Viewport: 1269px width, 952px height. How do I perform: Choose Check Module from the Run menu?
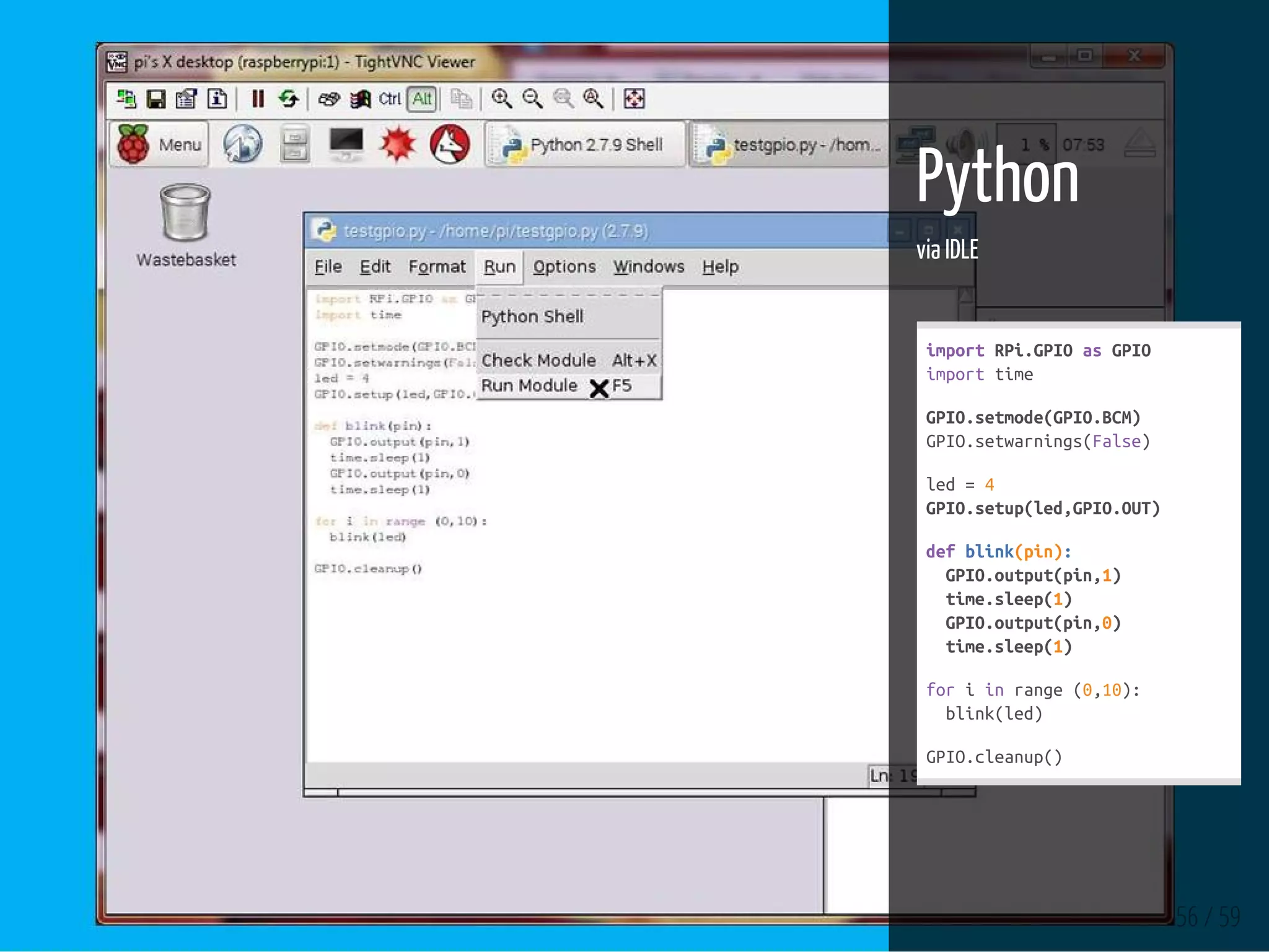coord(569,360)
